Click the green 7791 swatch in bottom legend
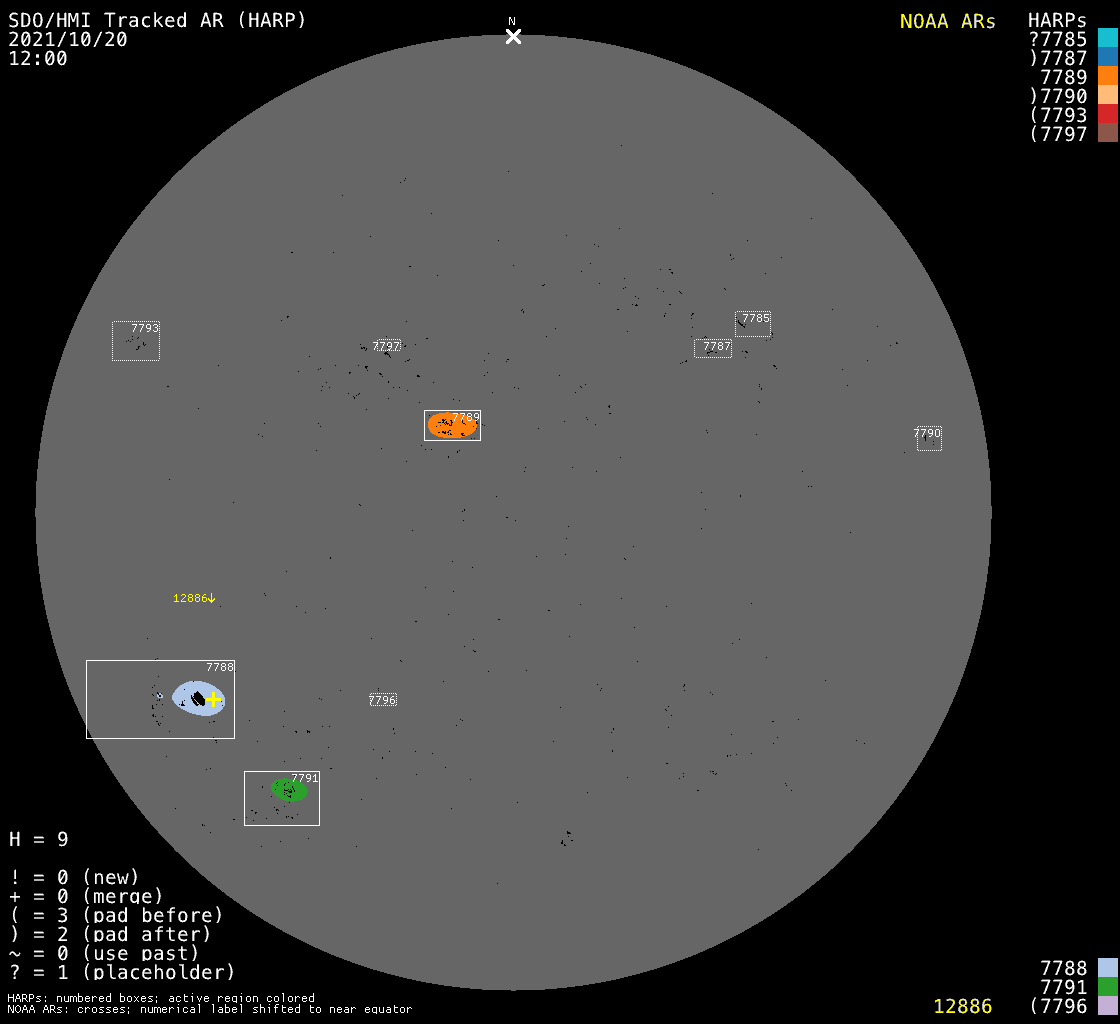The width and height of the screenshot is (1120, 1024). tap(1107, 986)
